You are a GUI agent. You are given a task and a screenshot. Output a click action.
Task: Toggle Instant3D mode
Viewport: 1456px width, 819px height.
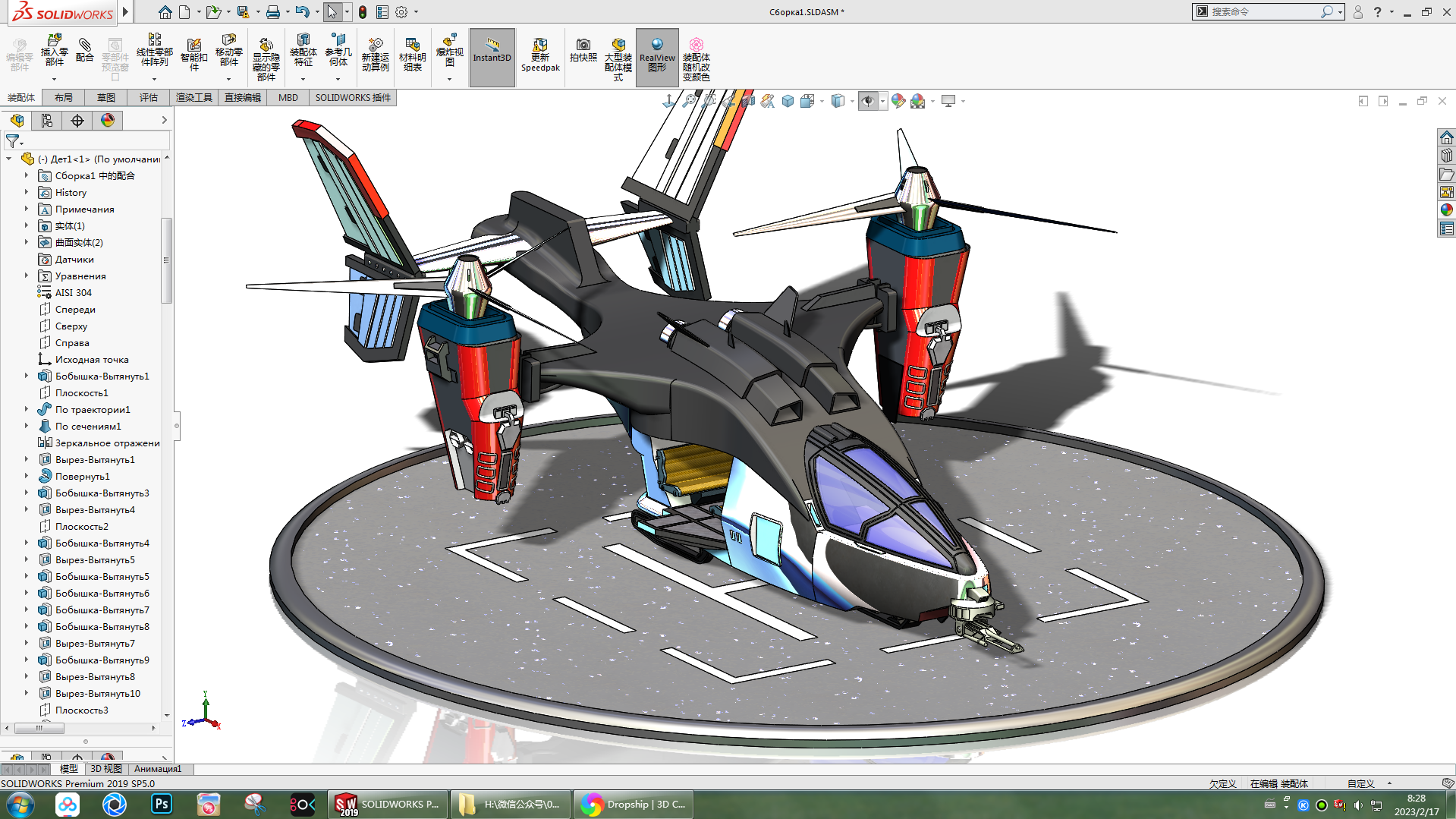click(492, 55)
